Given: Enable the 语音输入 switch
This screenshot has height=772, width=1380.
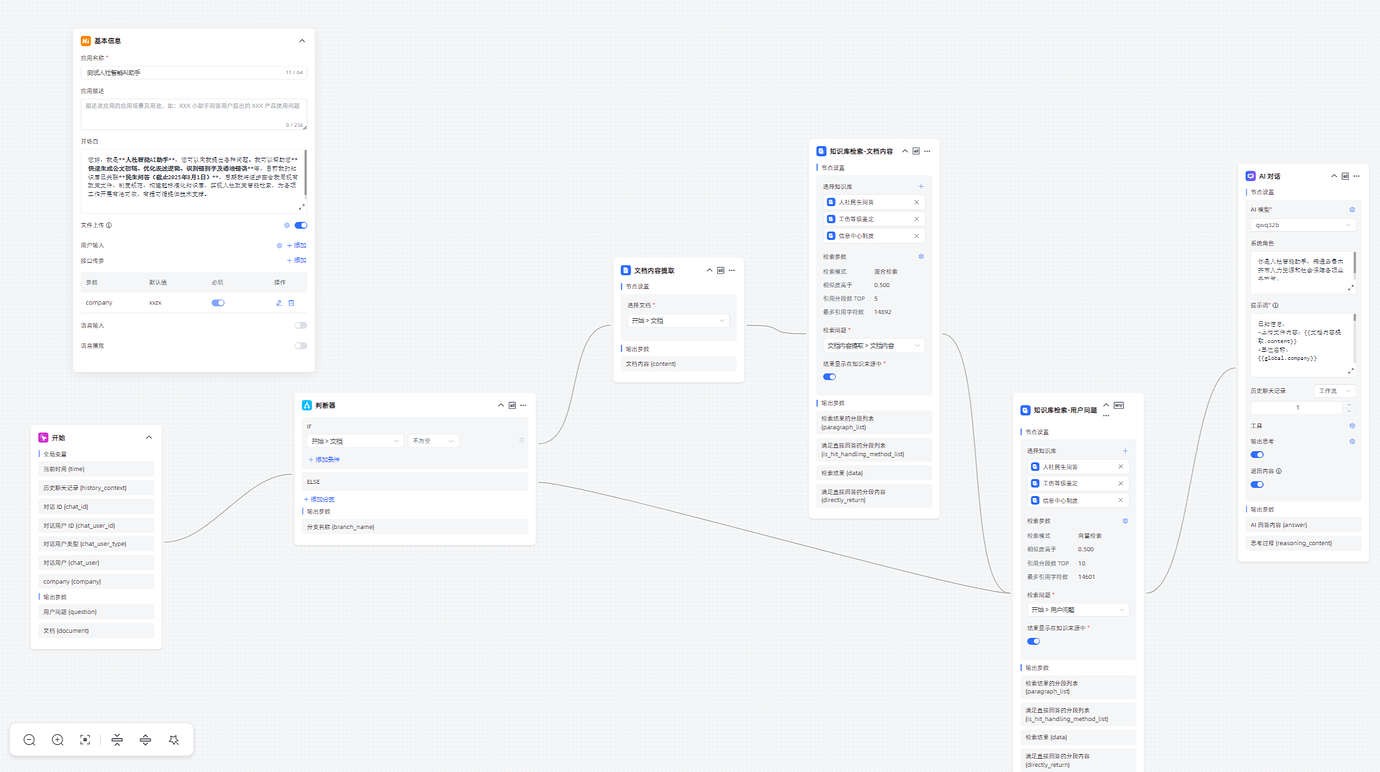Looking at the screenshot, I should (300, 325).
